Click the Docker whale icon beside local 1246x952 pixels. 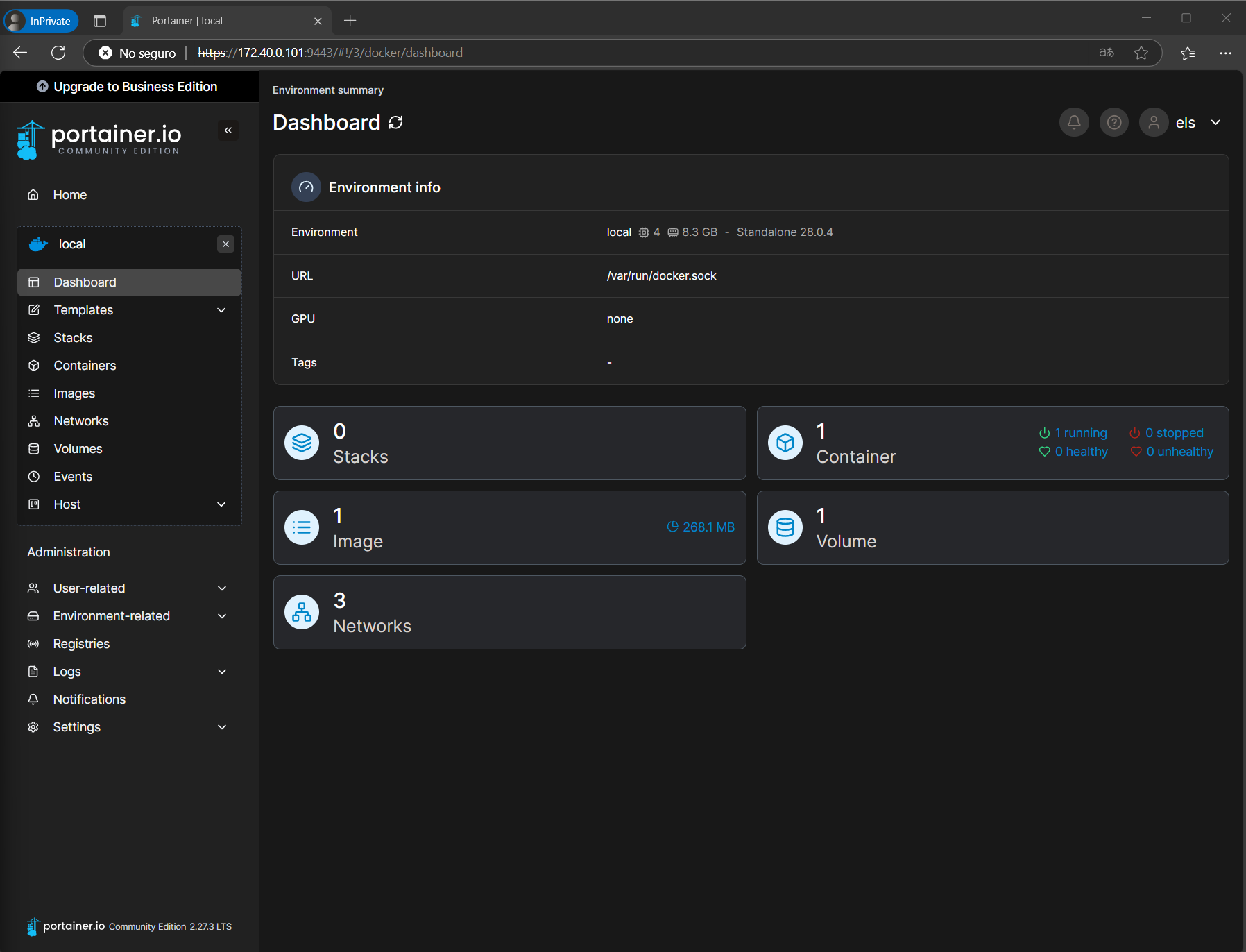pyautogui.click(x=38, y=244)
